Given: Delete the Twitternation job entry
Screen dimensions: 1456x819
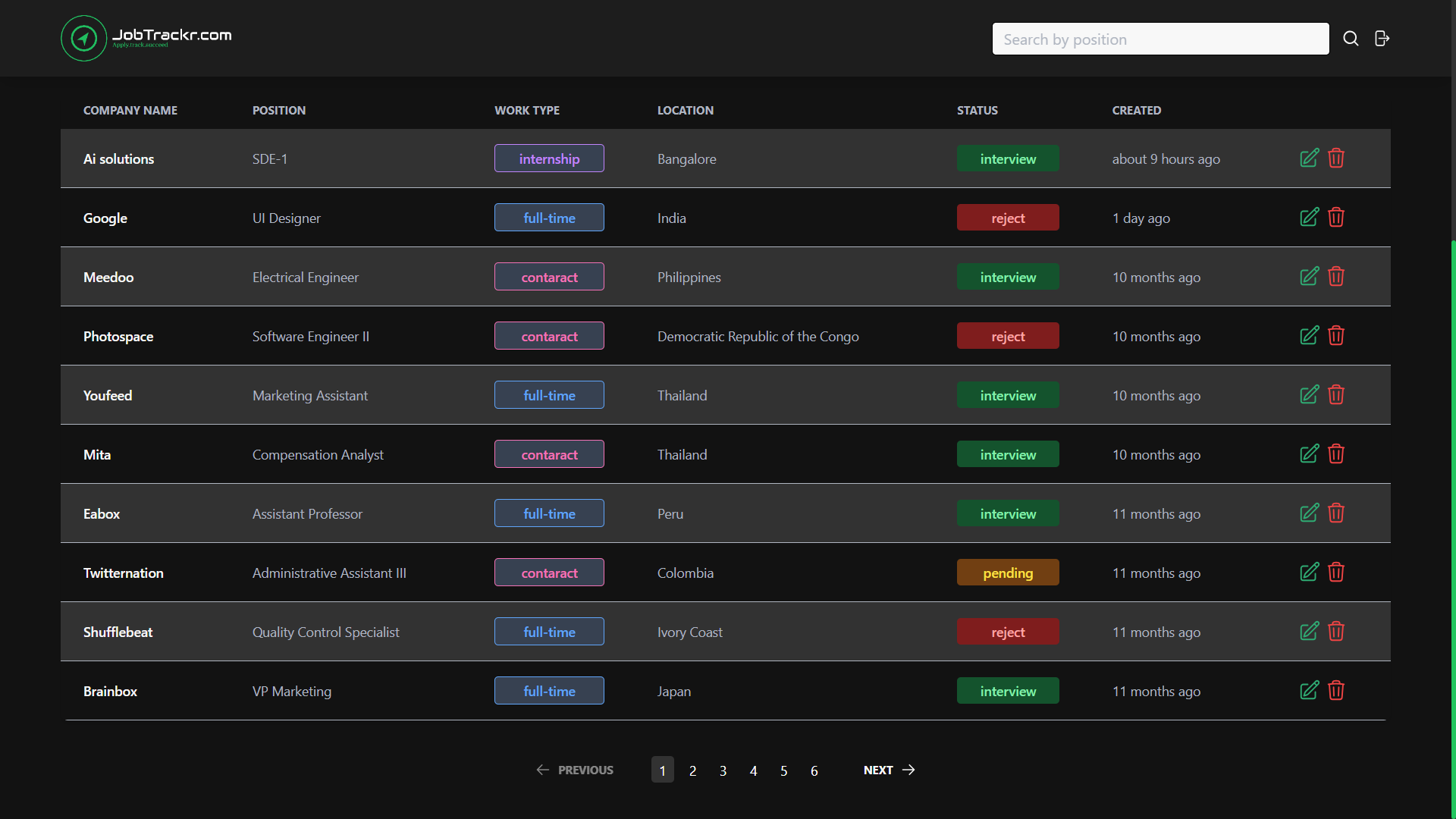Looking at the screenshot, I should coord(1336,573).
